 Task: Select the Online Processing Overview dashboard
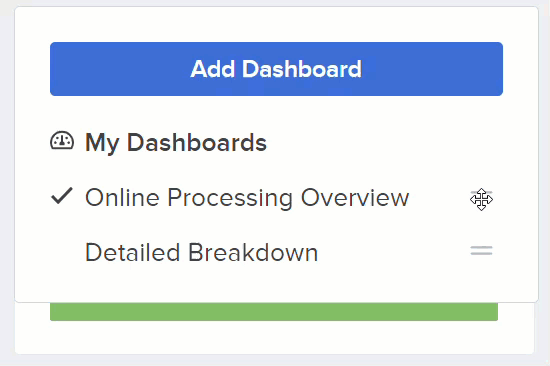[x=247, y=198]
